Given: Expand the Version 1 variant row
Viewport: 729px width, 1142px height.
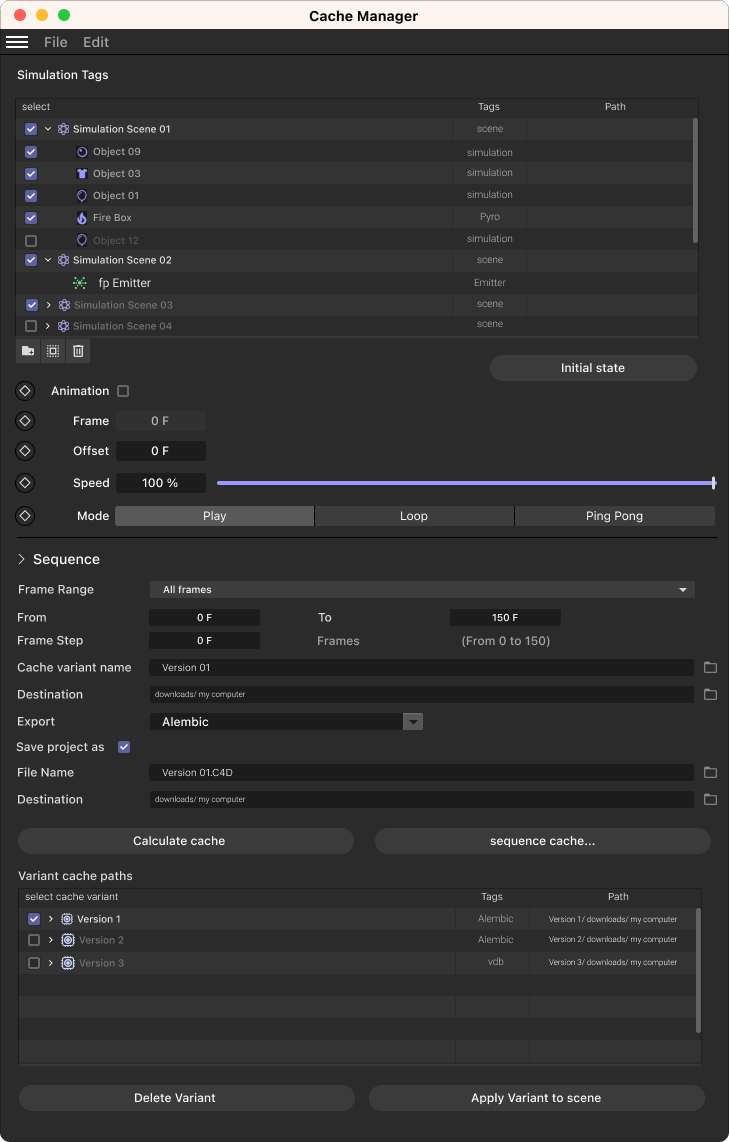Looking at the screenshot, I should (51, 919).
